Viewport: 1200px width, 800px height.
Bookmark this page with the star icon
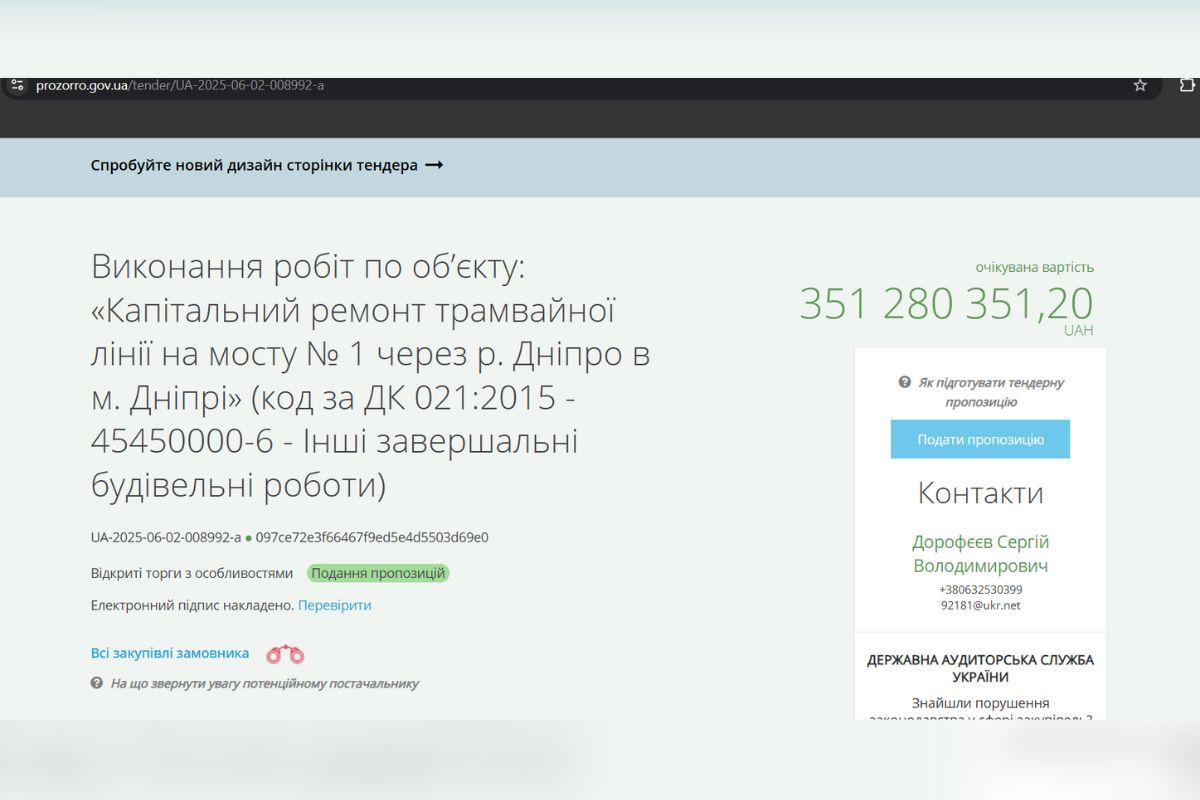click(x=1140, y=86)
